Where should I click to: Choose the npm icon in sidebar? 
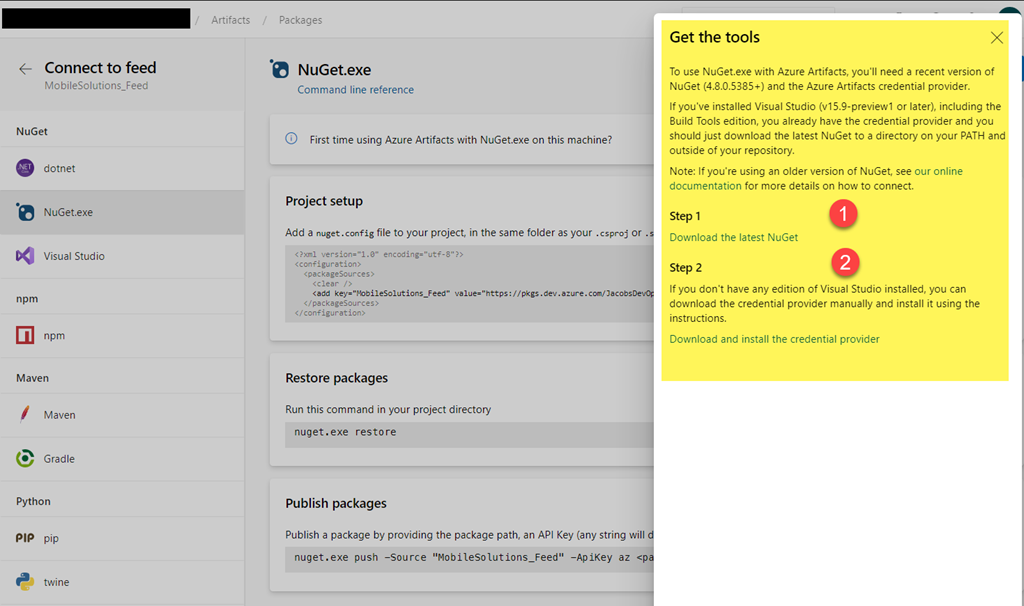click(25, 335)
